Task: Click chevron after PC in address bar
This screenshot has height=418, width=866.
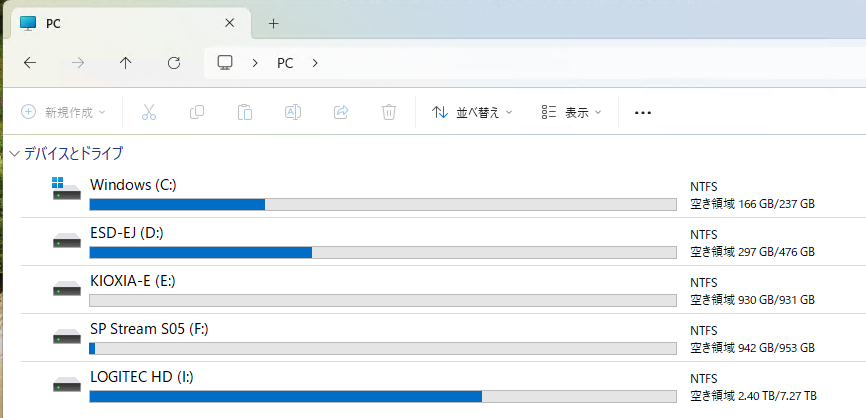Action: 315,62
